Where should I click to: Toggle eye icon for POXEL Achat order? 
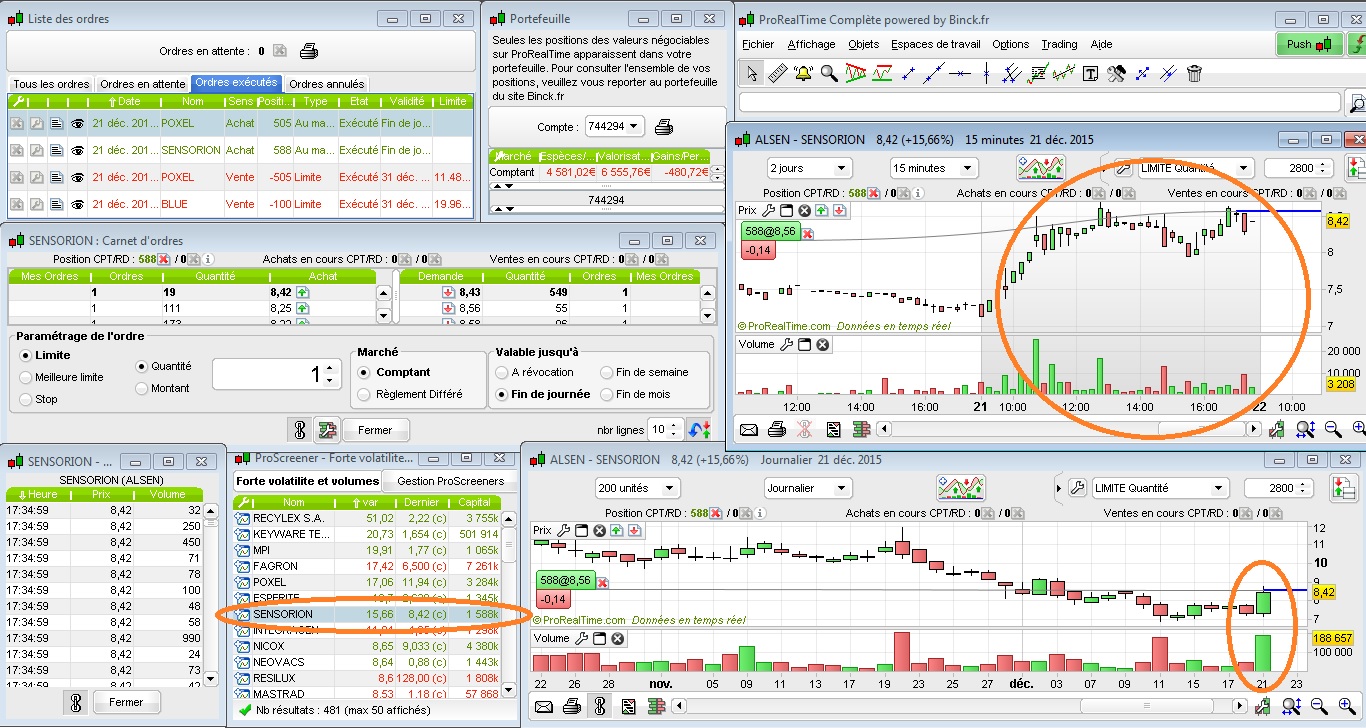click(77, 123)
